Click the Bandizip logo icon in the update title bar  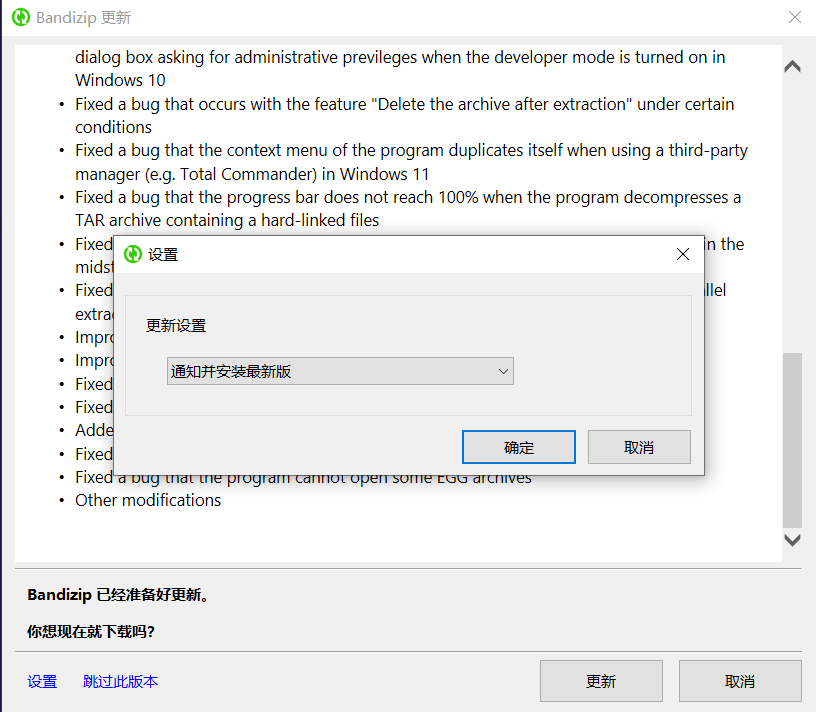click(x=21, y=17)
